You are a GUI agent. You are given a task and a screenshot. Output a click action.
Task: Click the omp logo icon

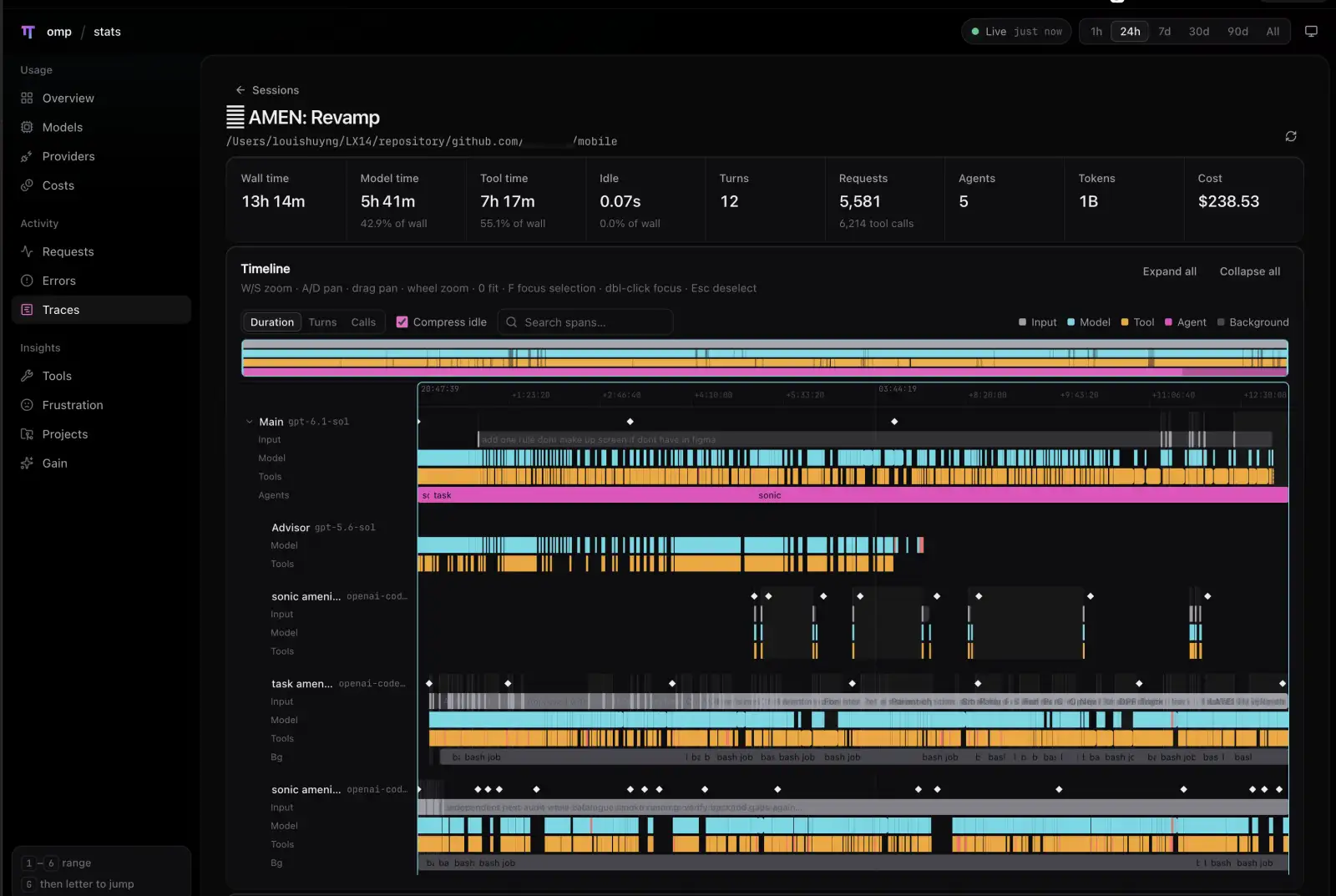tap(28, 32)
